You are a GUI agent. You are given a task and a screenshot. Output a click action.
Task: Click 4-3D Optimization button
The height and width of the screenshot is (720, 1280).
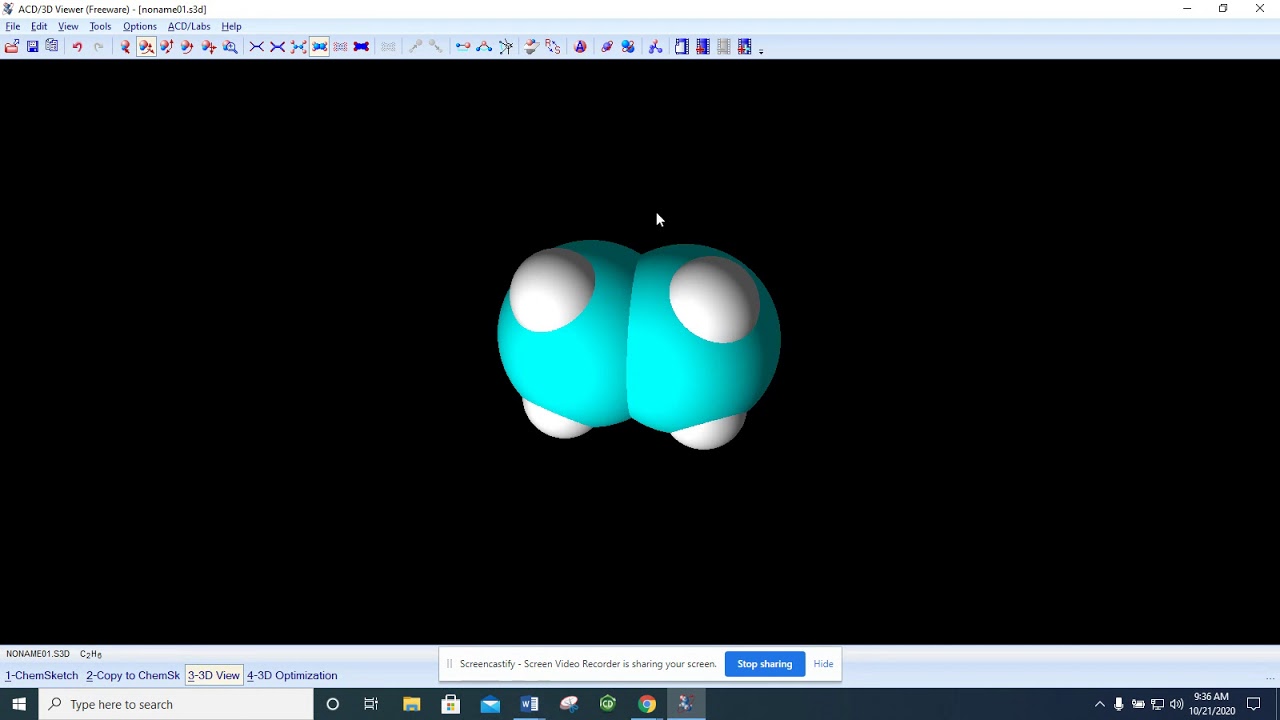(292, 676)
